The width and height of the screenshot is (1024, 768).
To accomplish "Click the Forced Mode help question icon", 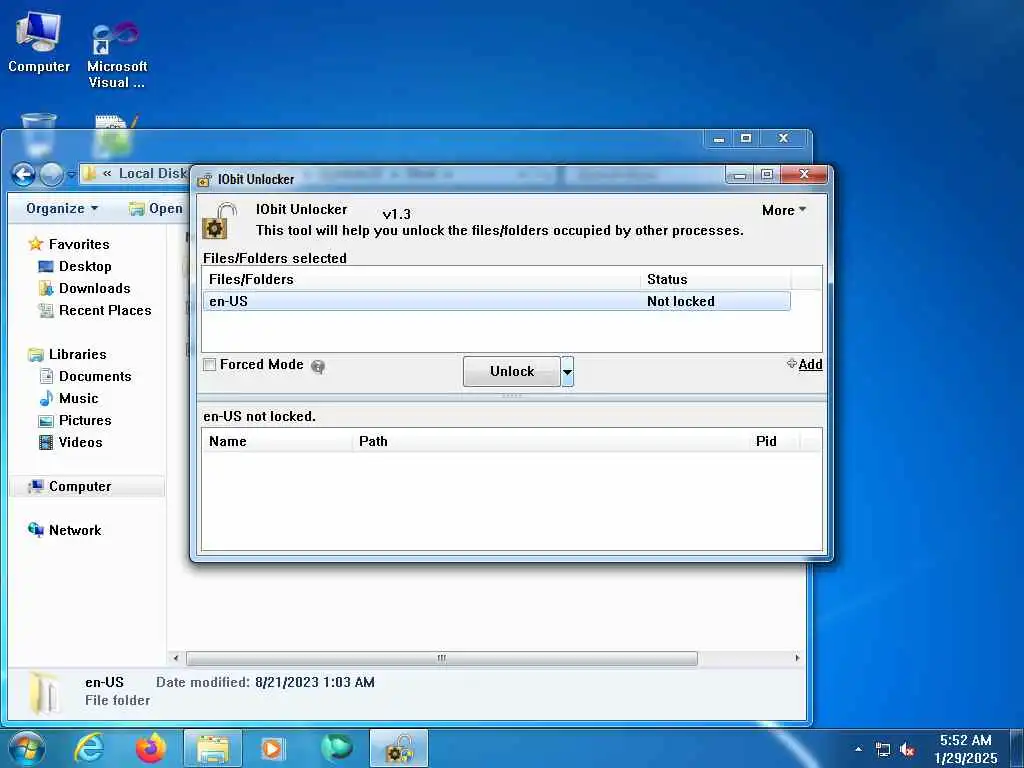I will pyautogui.click(x=318, y=366).
